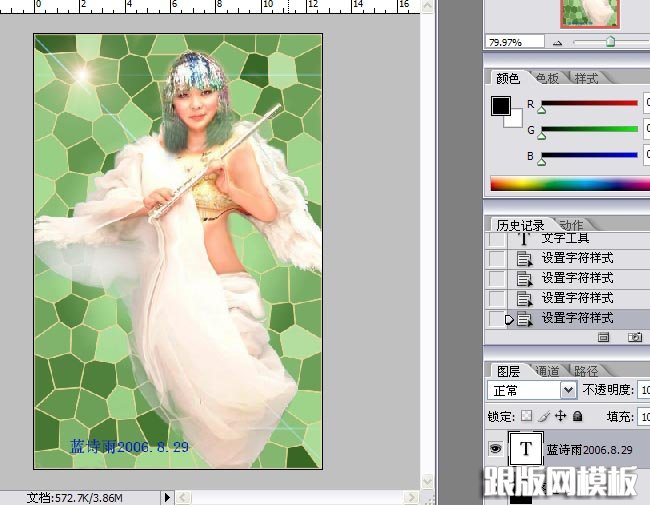Open the 路径 tab
The image size is (650, 505).
click(x=586, y=370)
